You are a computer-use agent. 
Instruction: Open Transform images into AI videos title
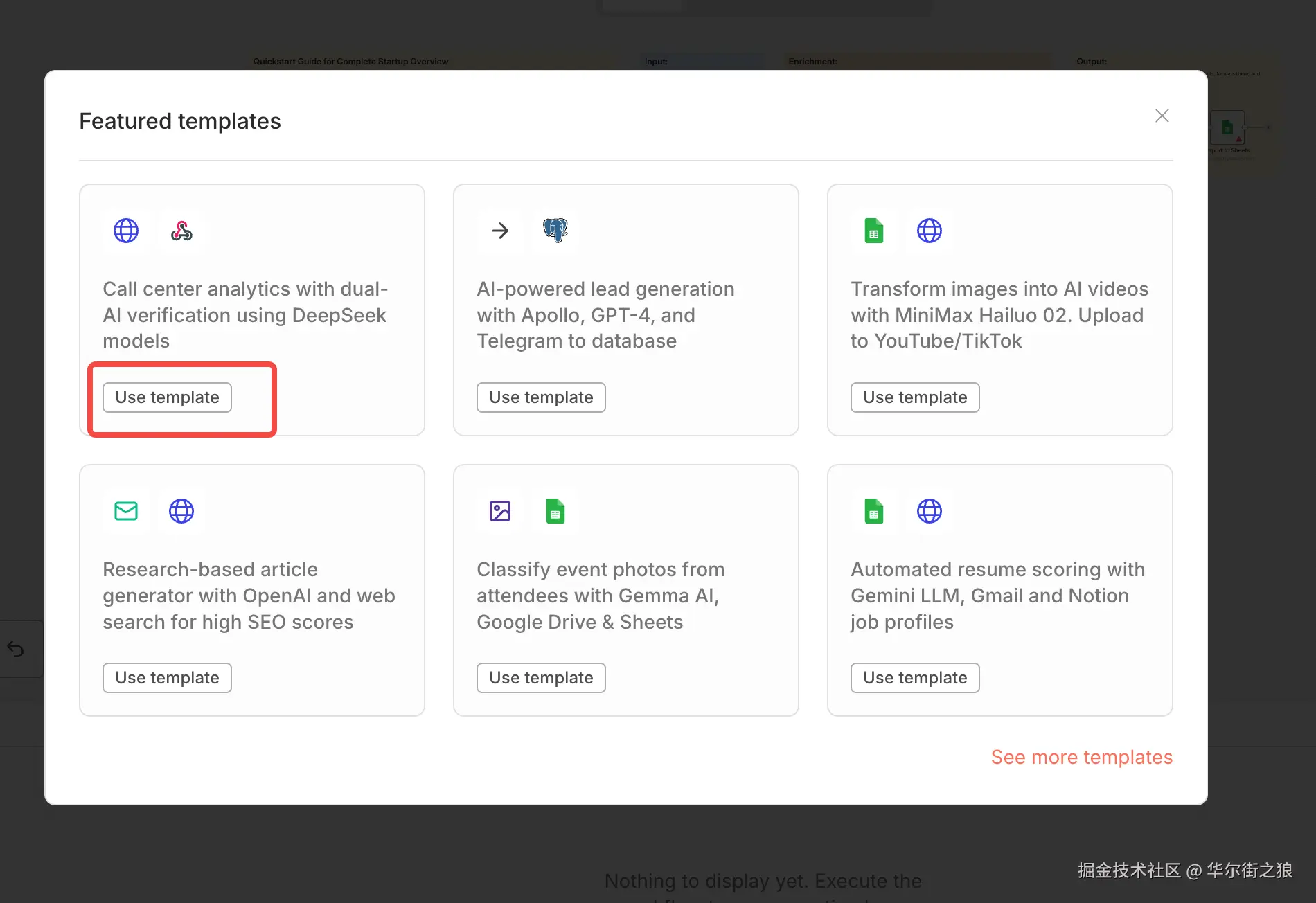[x=999, y=315]
